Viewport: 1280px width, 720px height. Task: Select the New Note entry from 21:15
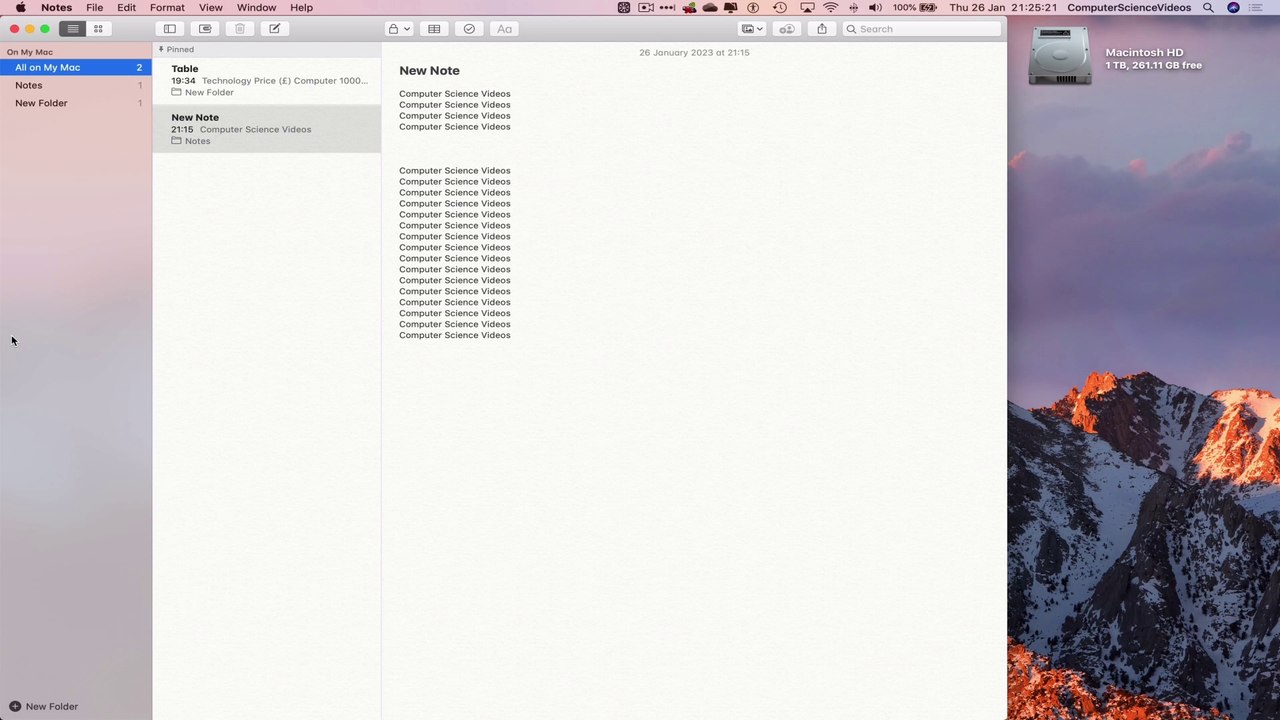pyautogui.click(x=267, y=129)
